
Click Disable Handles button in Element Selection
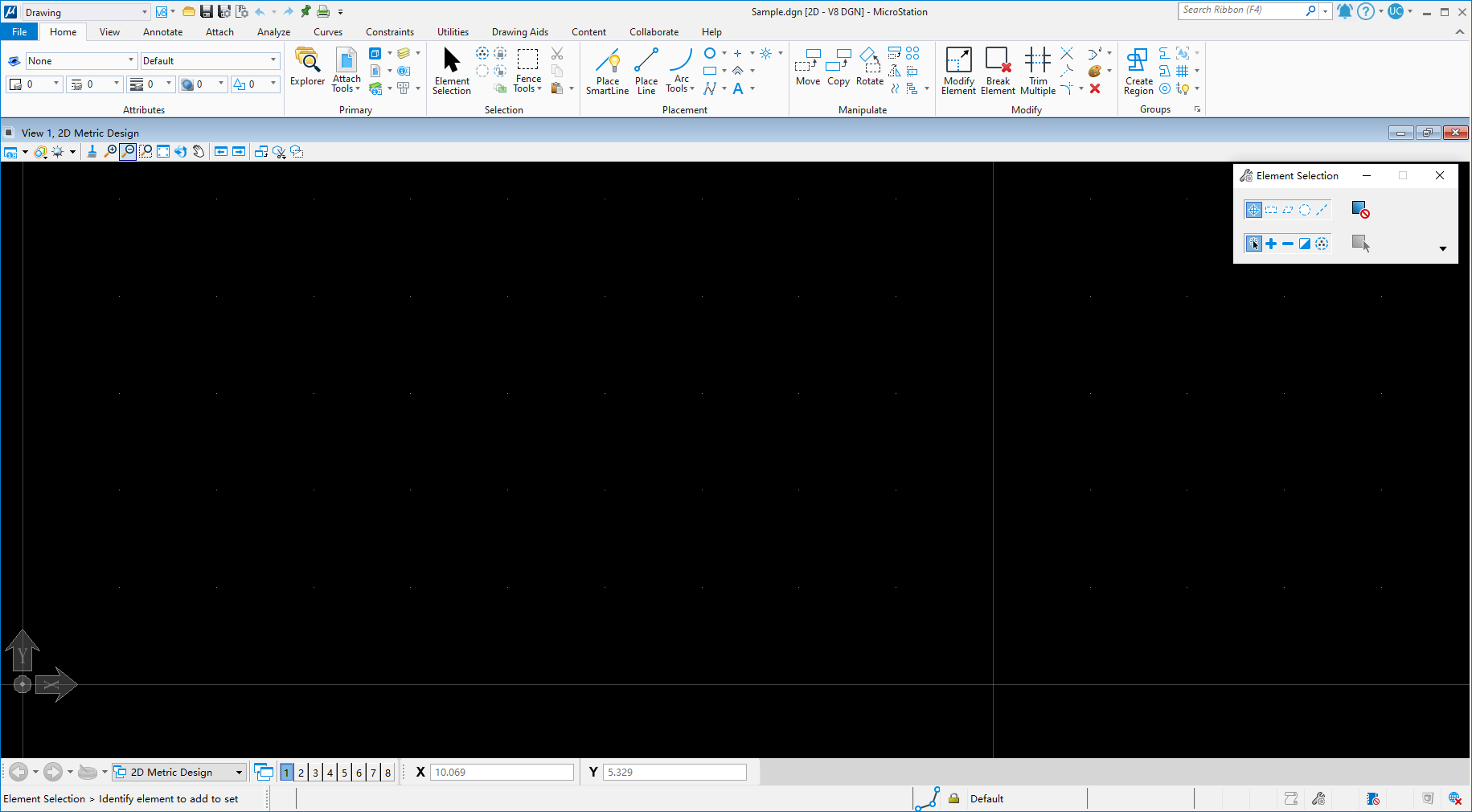(x=1360, y=210)
